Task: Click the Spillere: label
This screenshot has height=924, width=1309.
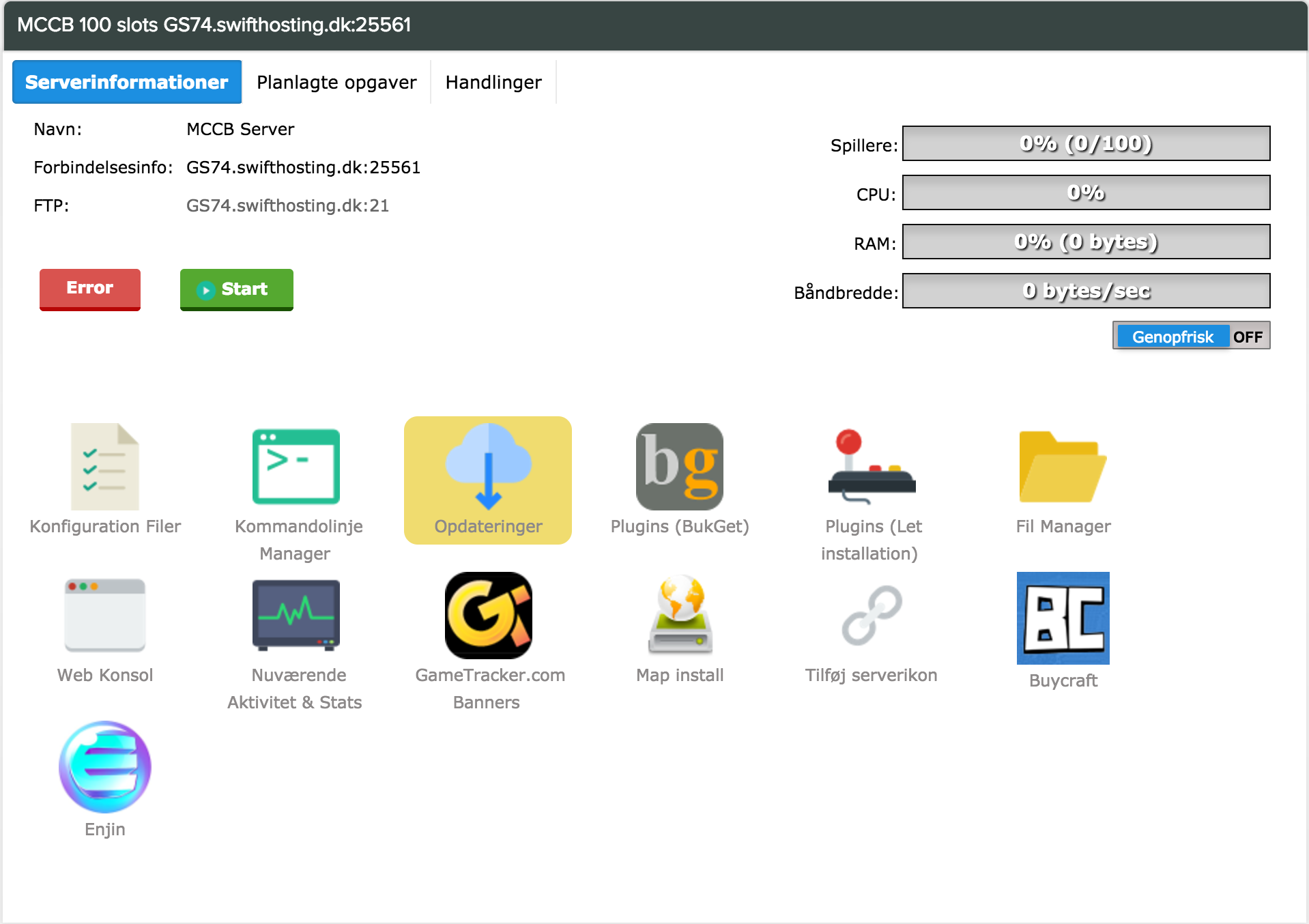Action: tap(864, 145)
